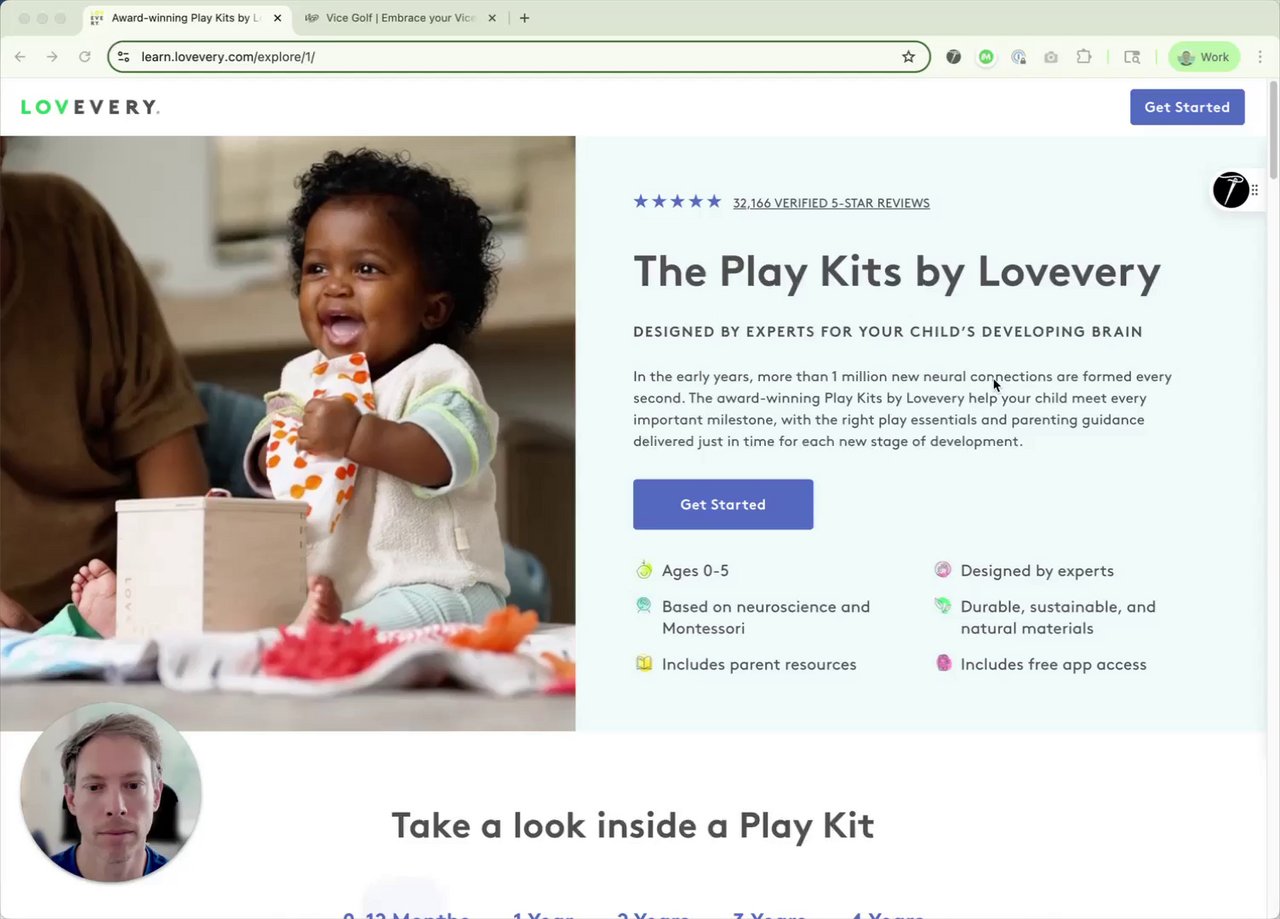
Task: Switch to the Vice Golf tab
Action: coord(402,18)
